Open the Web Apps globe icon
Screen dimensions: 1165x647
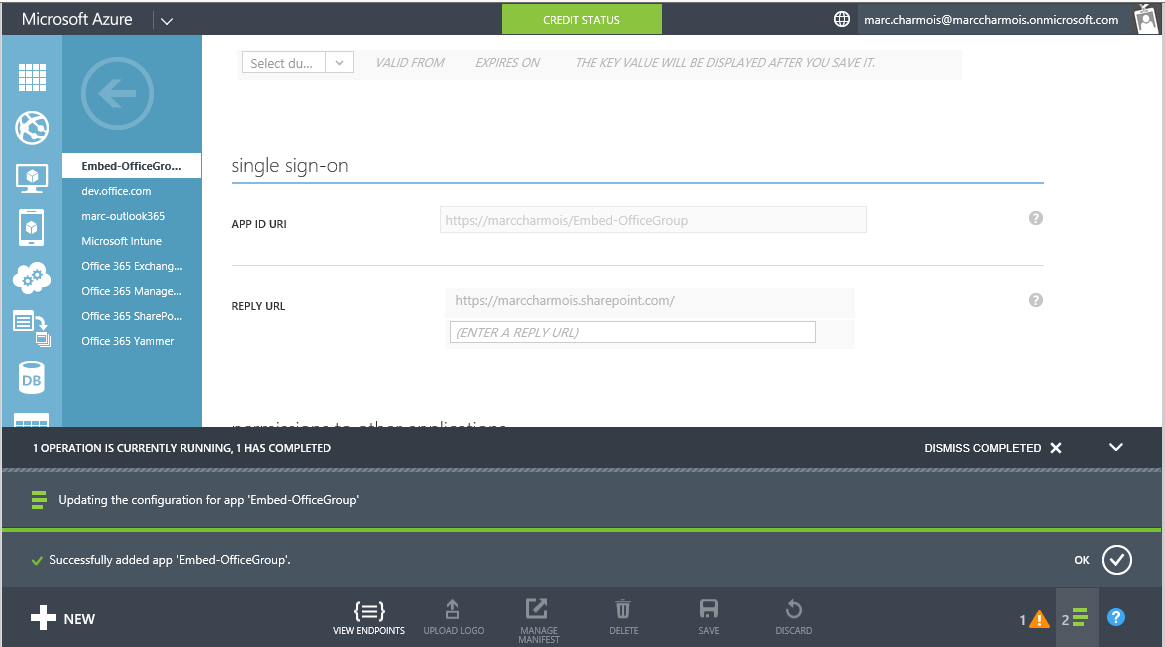32,128
